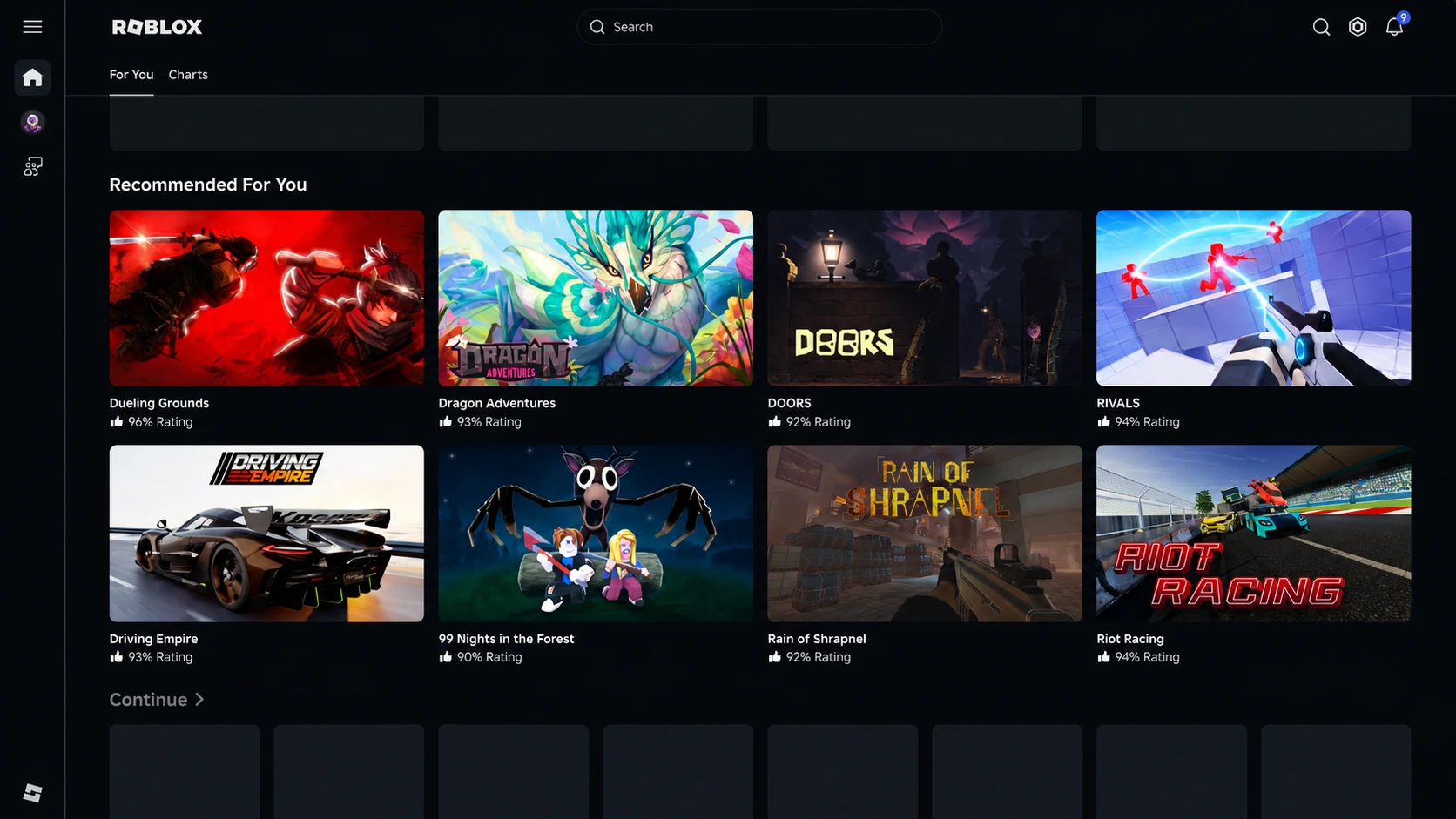Click 93% Rating under Dragon Adventures
Screen dimensions: 1456x819
tap(489, 422)
